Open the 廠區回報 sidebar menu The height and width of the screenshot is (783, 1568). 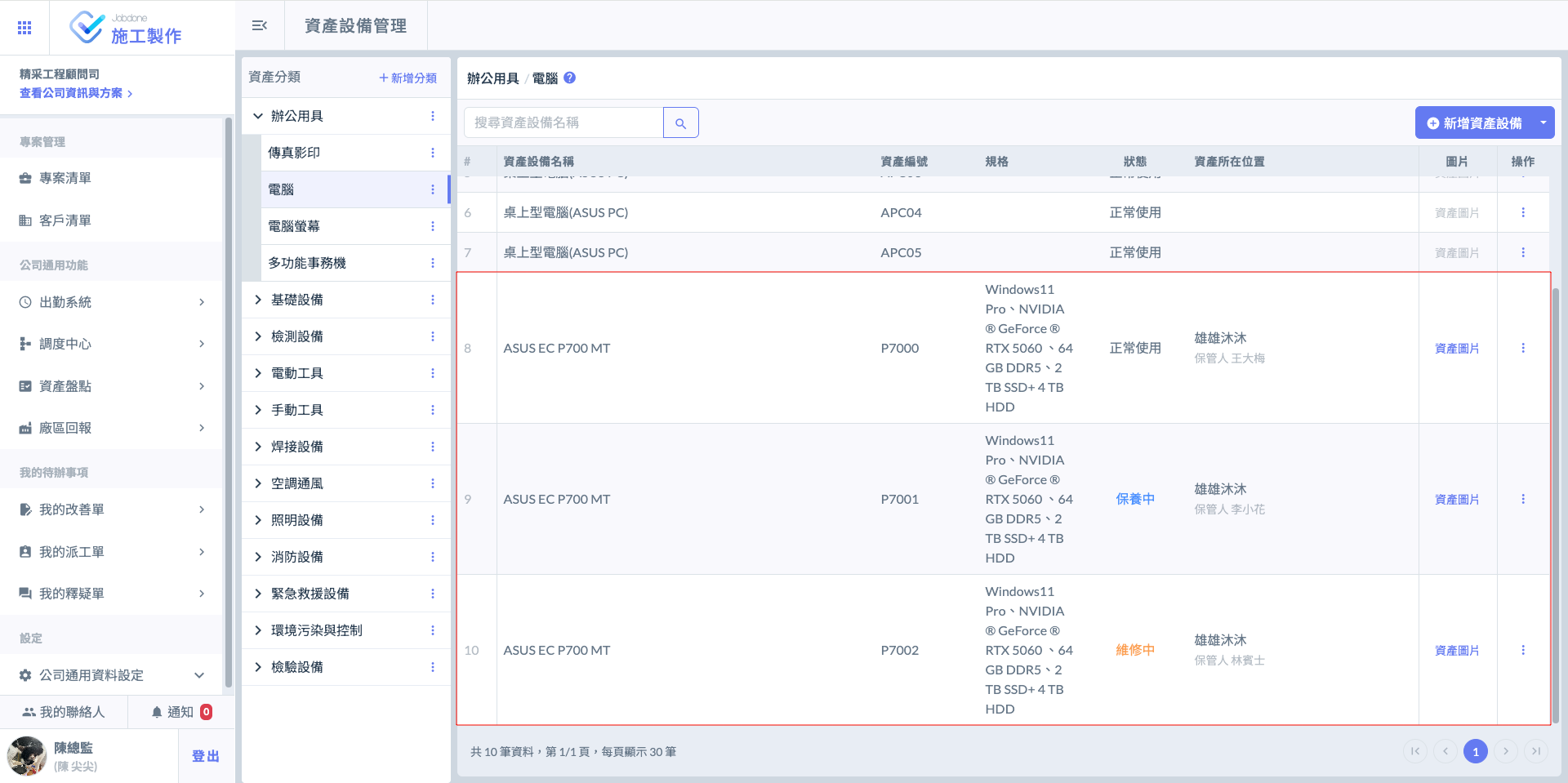(111, 428)
